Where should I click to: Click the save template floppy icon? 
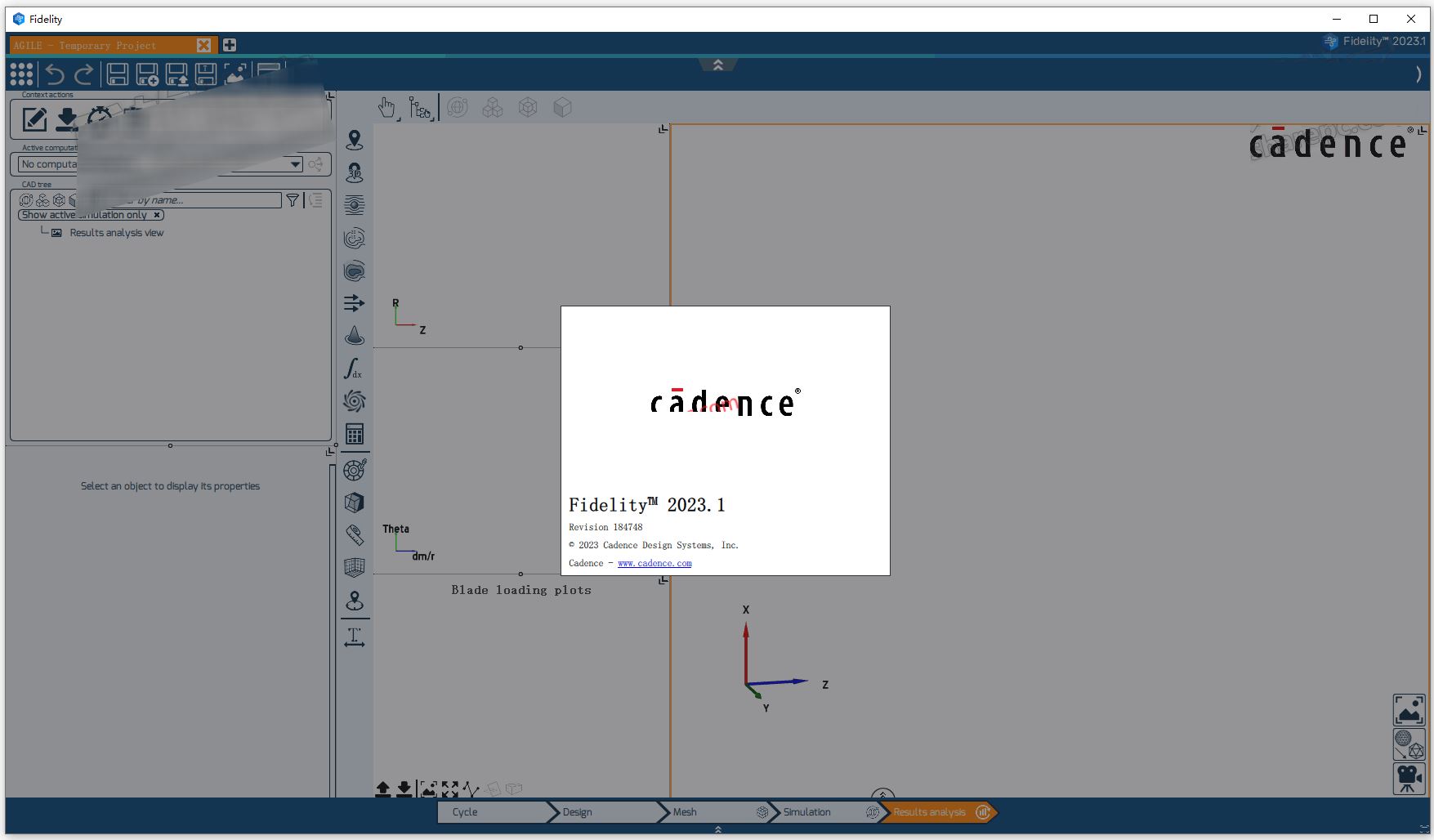pos(206,74)
